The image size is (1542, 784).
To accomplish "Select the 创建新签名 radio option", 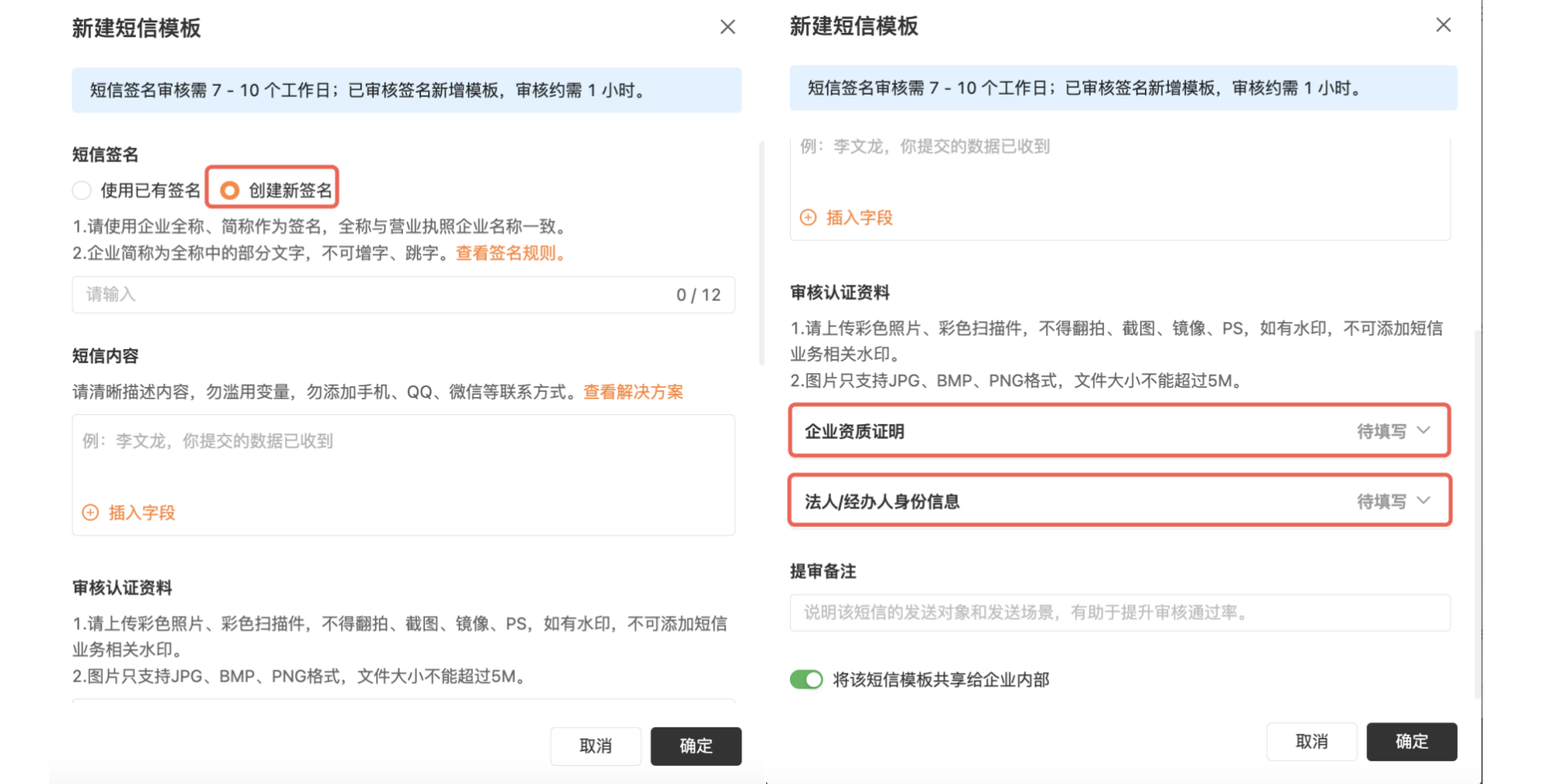I will pos(230,190).
